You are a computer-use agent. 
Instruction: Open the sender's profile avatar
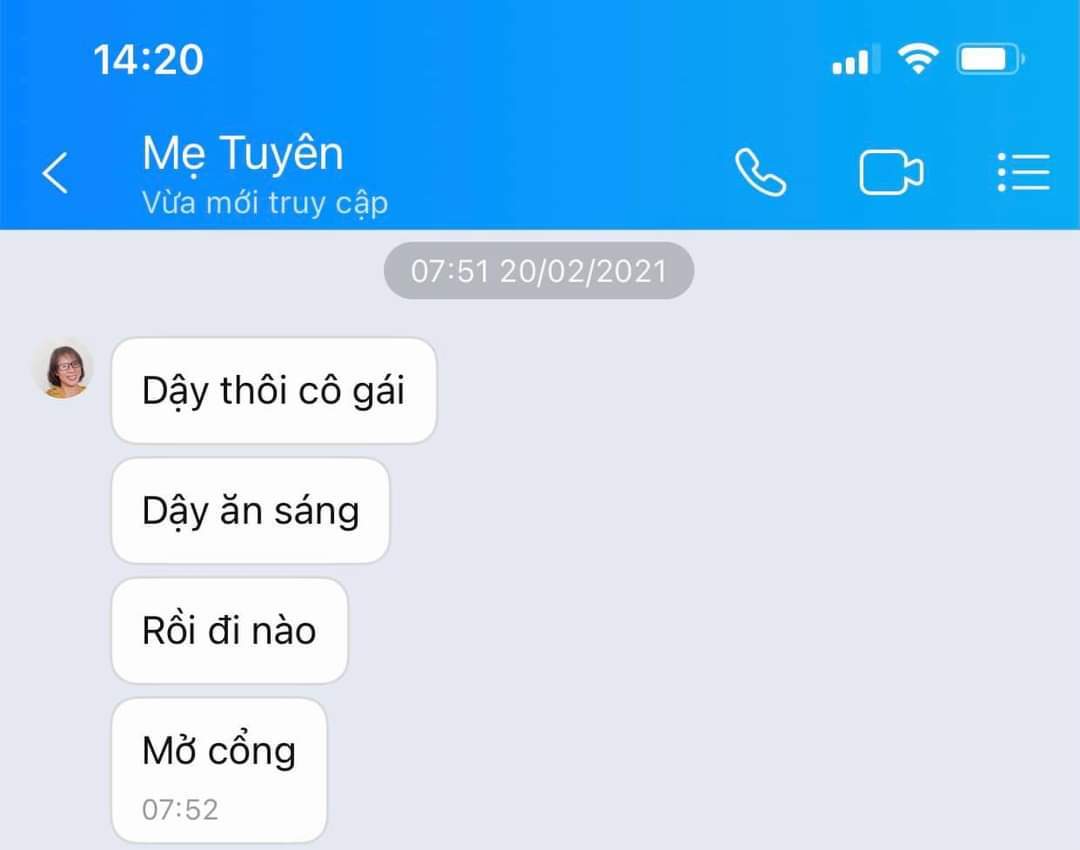pyautogui.click(x=64, y=371)
